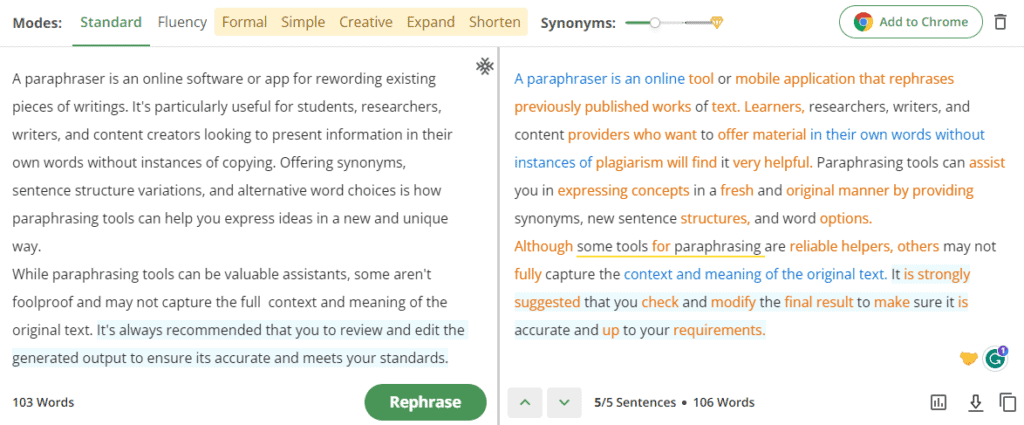1024x425 pixels.
Task: Click the handshake feedback icon
Action: coord(968,358)
